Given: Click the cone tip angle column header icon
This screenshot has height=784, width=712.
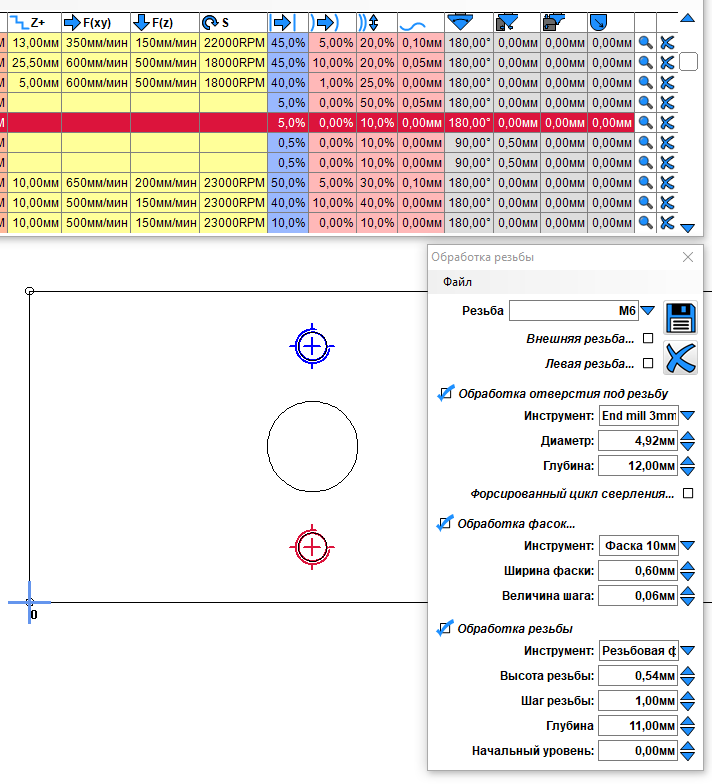Looking at the screenshot, I should pyautogui.click(x=460, y=22).
